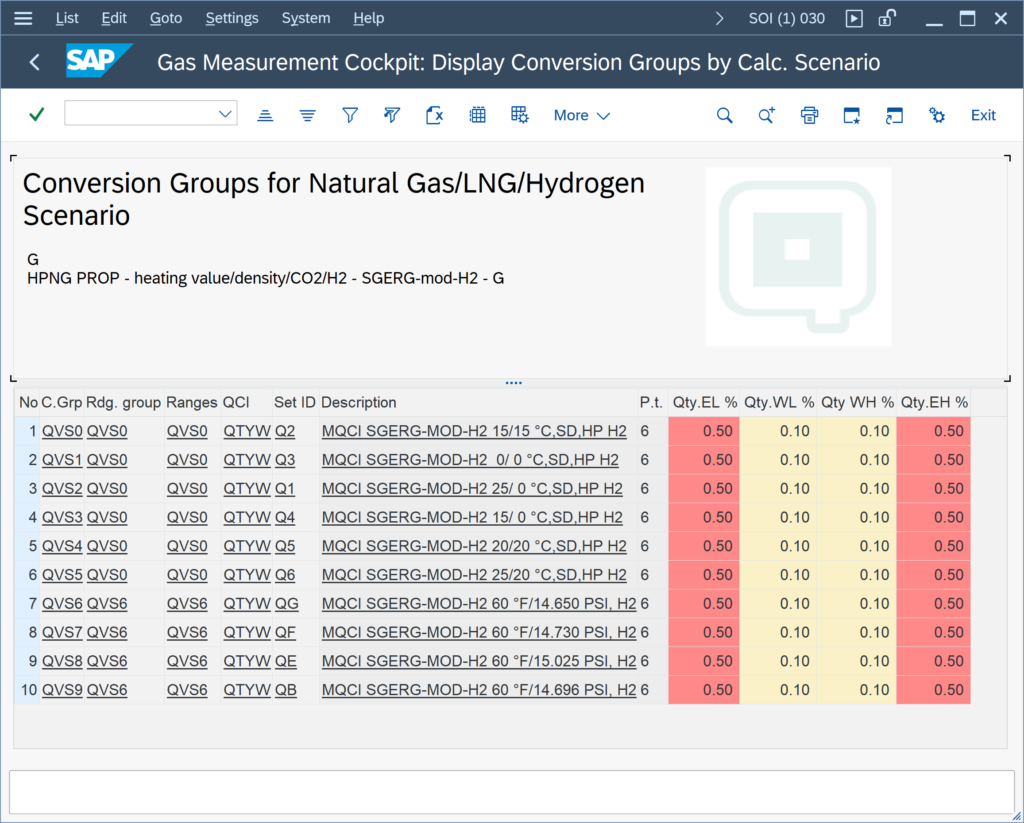Click Rdg. group link QVS0 in row 2
1024x823 pixels.
[107, 460]
